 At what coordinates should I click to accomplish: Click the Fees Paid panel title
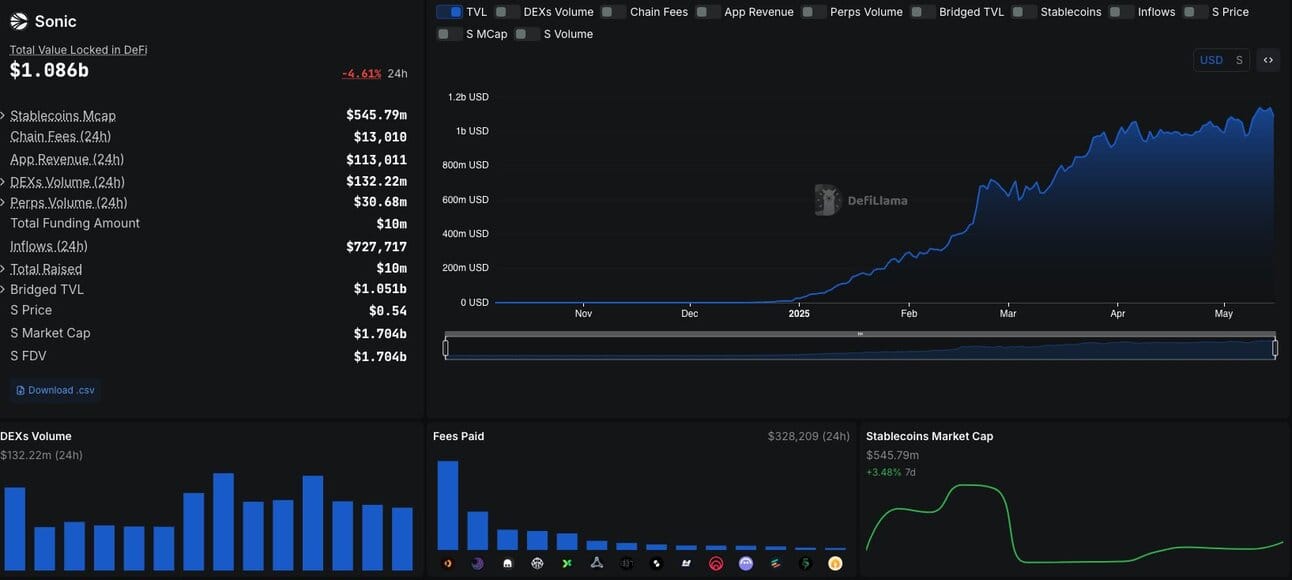click(x=458, y=436)
